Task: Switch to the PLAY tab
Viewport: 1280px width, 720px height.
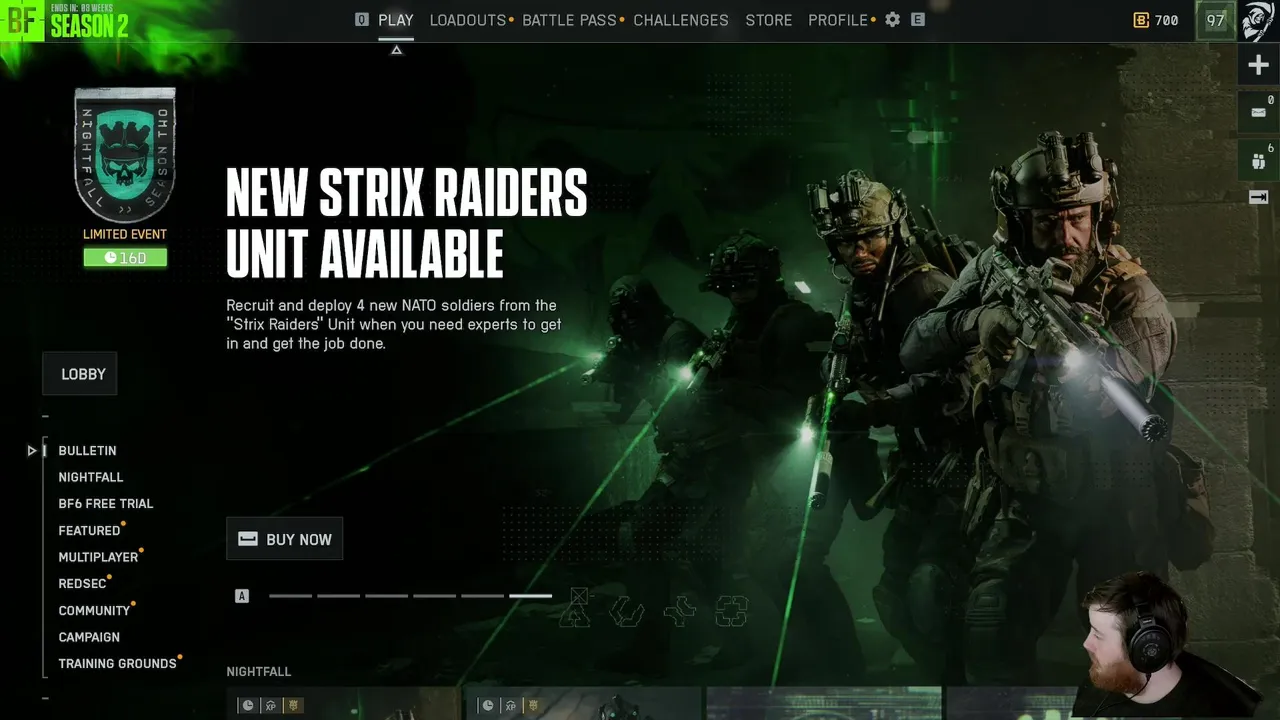Action: coord(396,20)
